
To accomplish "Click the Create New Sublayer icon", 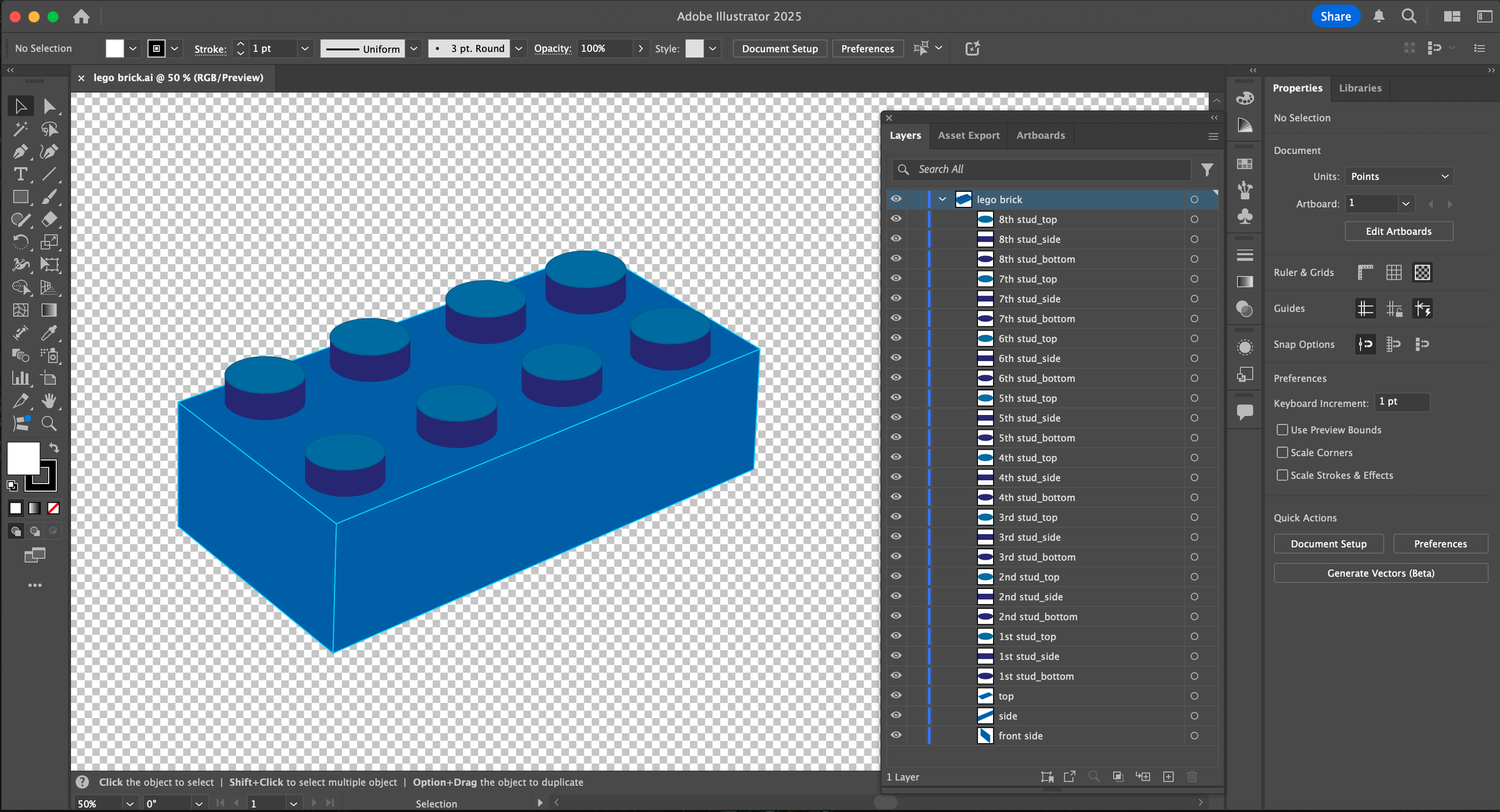I will [x=1143, y=777].
